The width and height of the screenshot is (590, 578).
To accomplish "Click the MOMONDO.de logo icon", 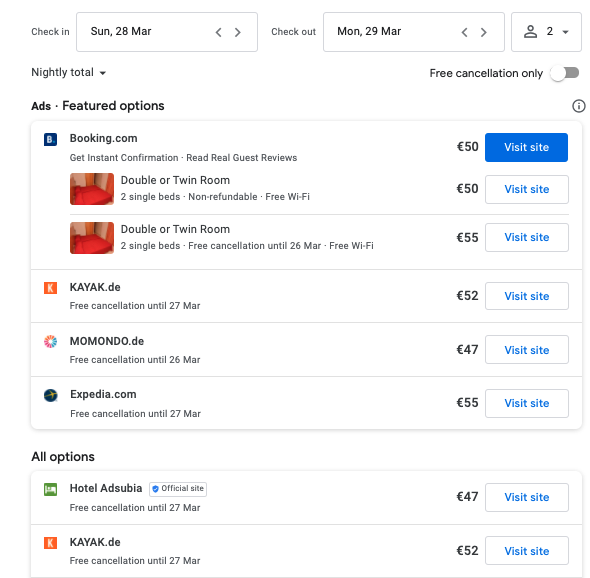I will coord(50,341).
